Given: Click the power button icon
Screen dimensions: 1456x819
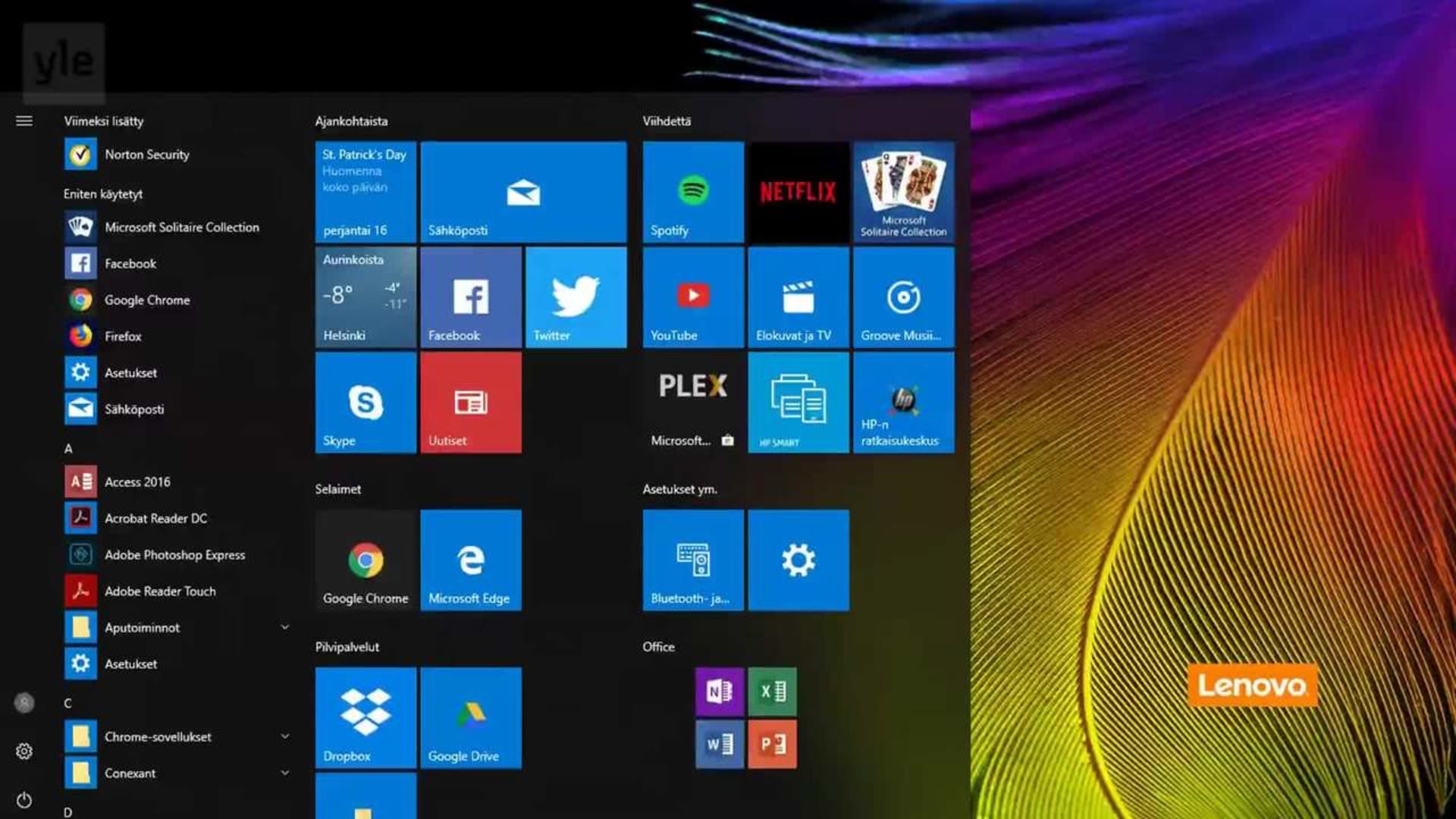Looking at the screenshot, I should tap(24, 800).
